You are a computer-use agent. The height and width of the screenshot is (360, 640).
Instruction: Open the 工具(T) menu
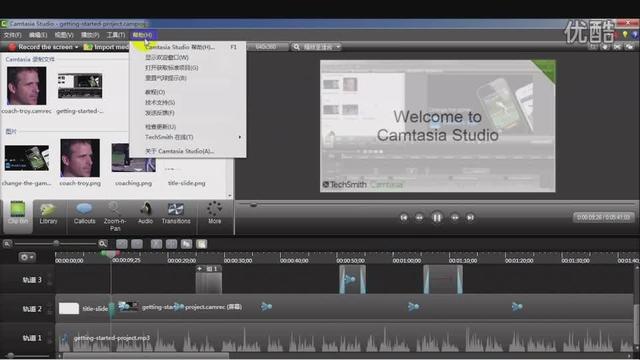116,35
